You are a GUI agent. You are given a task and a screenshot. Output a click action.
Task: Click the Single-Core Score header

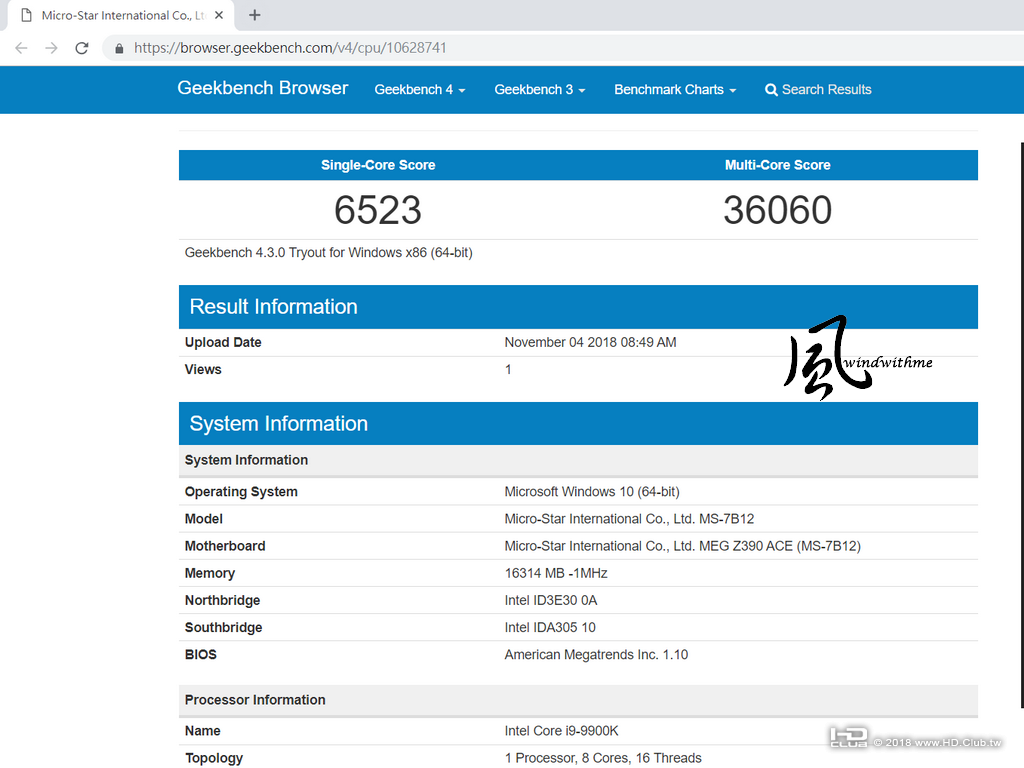[378, 165]
